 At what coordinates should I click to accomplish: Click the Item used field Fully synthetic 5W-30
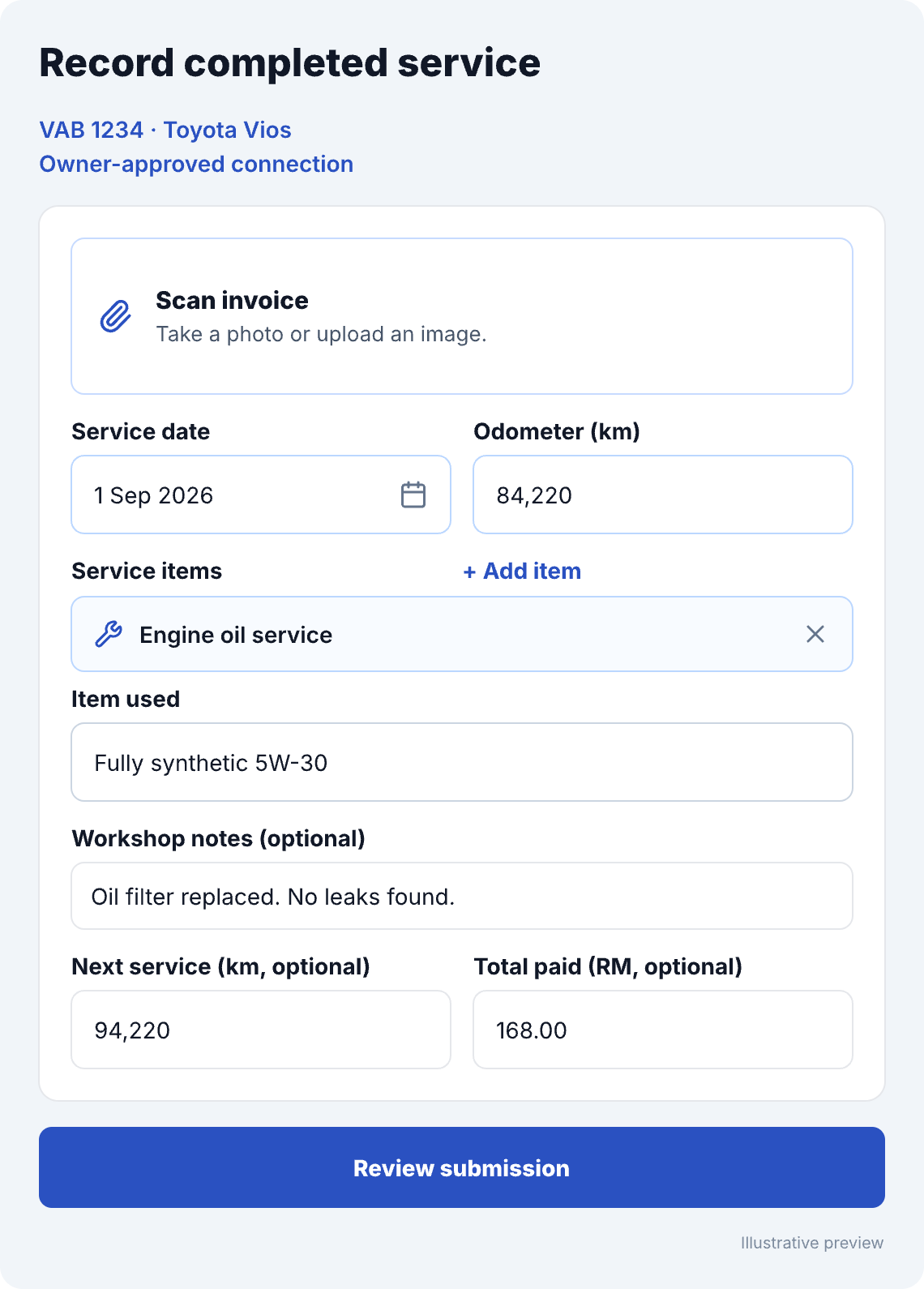(x=462, y=762)
